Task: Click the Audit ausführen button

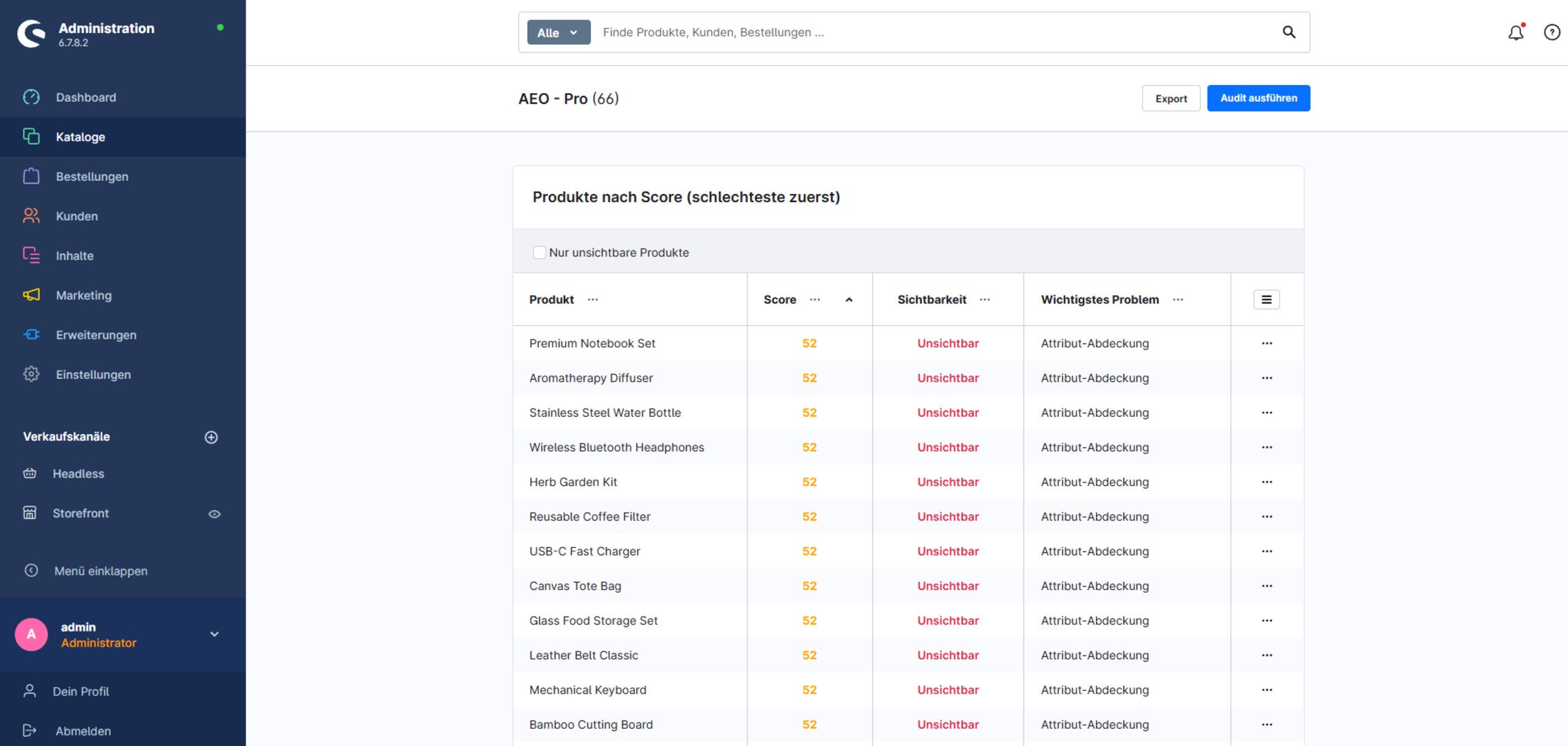Action: coord(1258,98)
